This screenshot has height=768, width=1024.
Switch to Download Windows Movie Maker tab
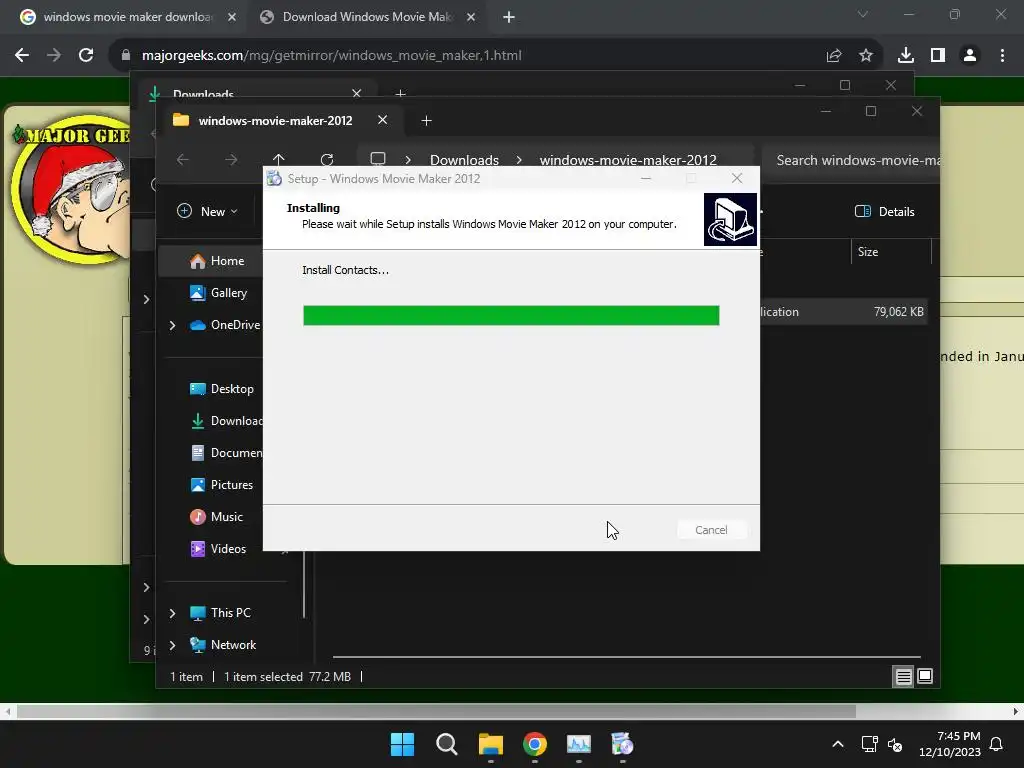367,17
